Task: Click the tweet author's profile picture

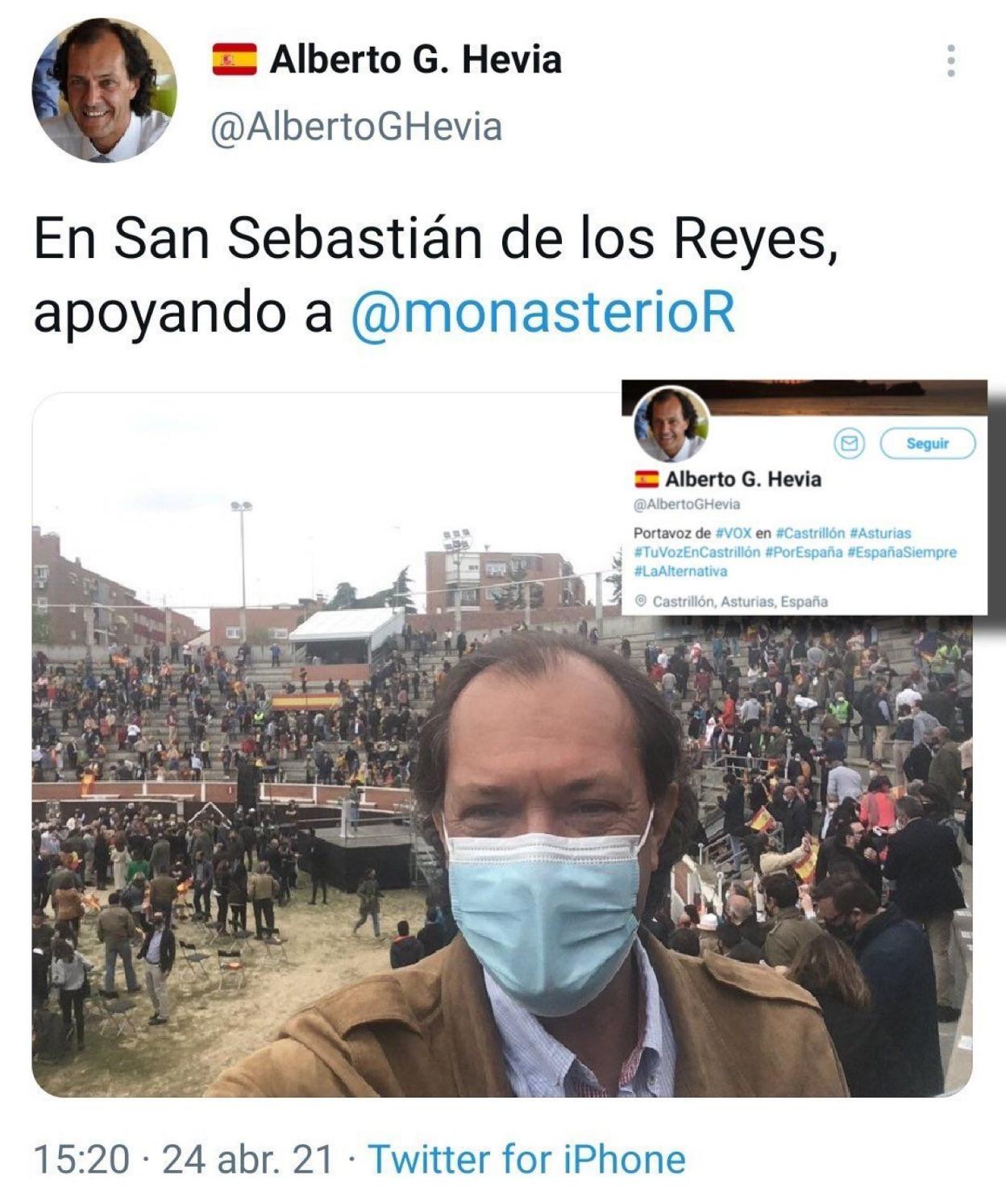Action: point(104,89)
